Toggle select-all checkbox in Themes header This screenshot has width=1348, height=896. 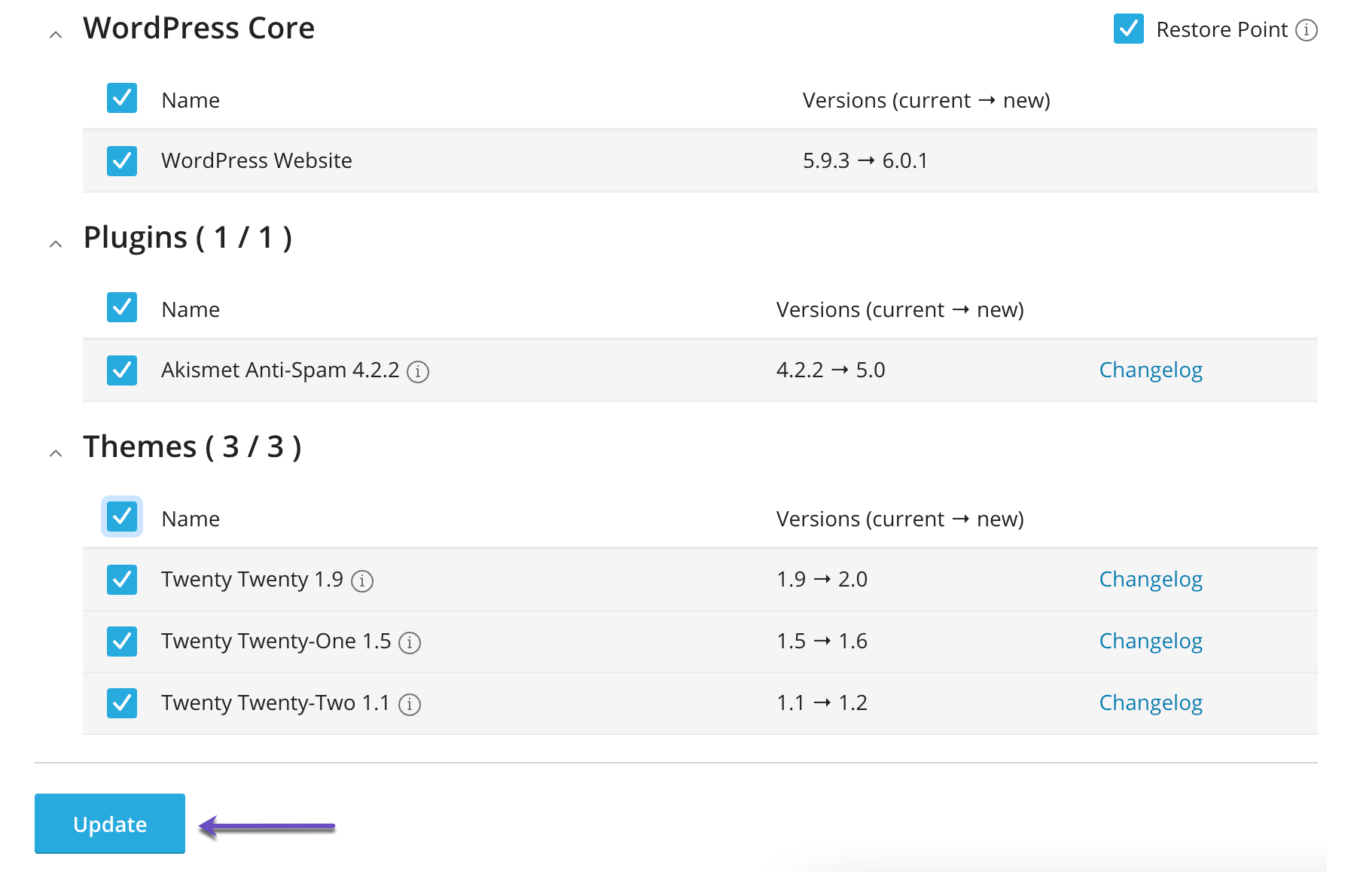[122, 517]
